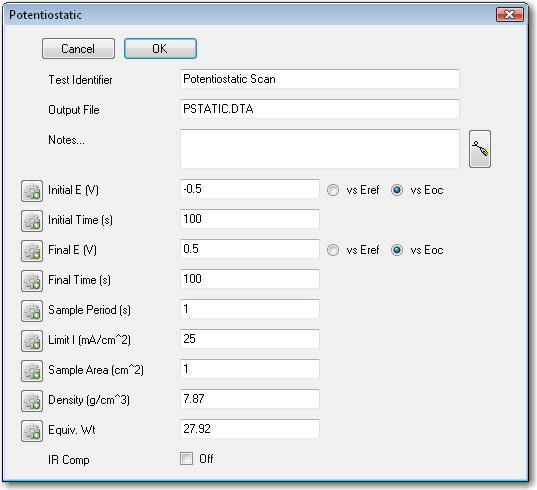This screenshot has height=490, width=537.
Task: Click the gear icon beside Limit I (mA/cm^2)
Action: tap(32, 341)
